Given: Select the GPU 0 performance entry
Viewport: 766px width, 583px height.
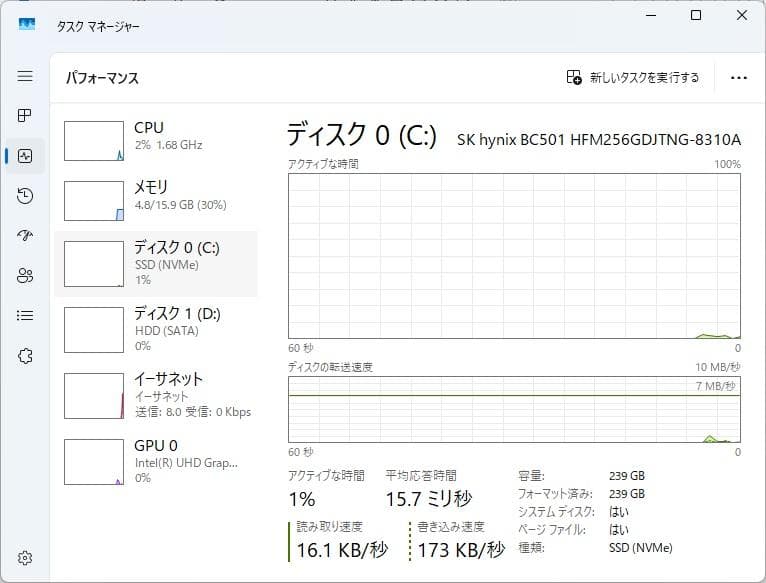Looking at the screenshot, I should point(156,462).
